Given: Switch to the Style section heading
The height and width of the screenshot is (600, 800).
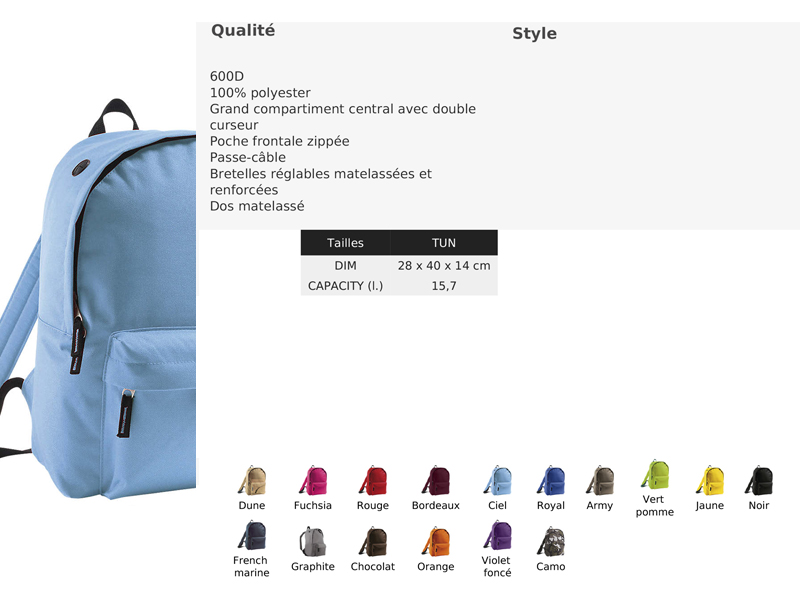Looking at the screenshot, I should coord(534,33).
